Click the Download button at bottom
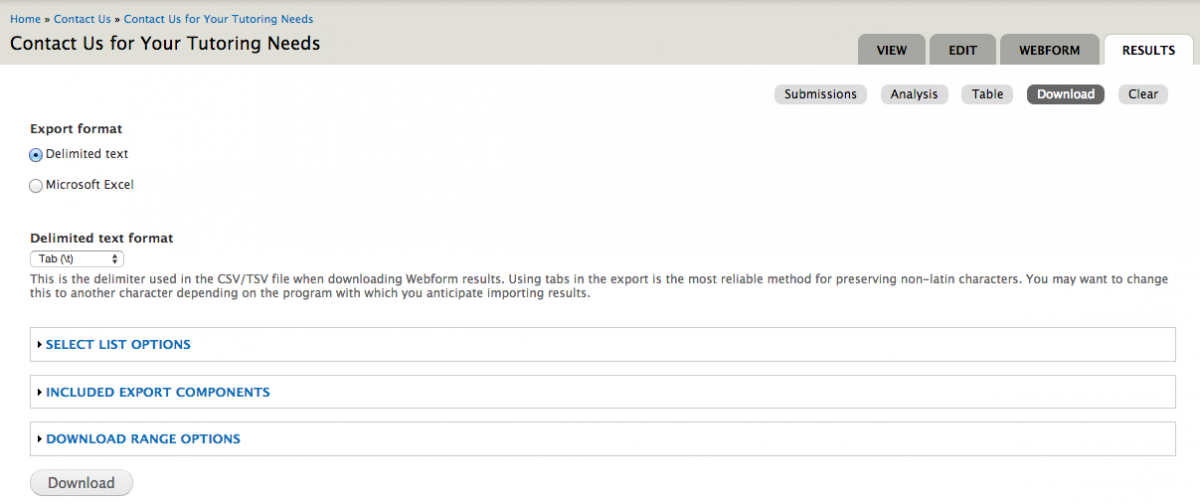The height and width of the screenshot is (504, 1200). coord(81,483)
